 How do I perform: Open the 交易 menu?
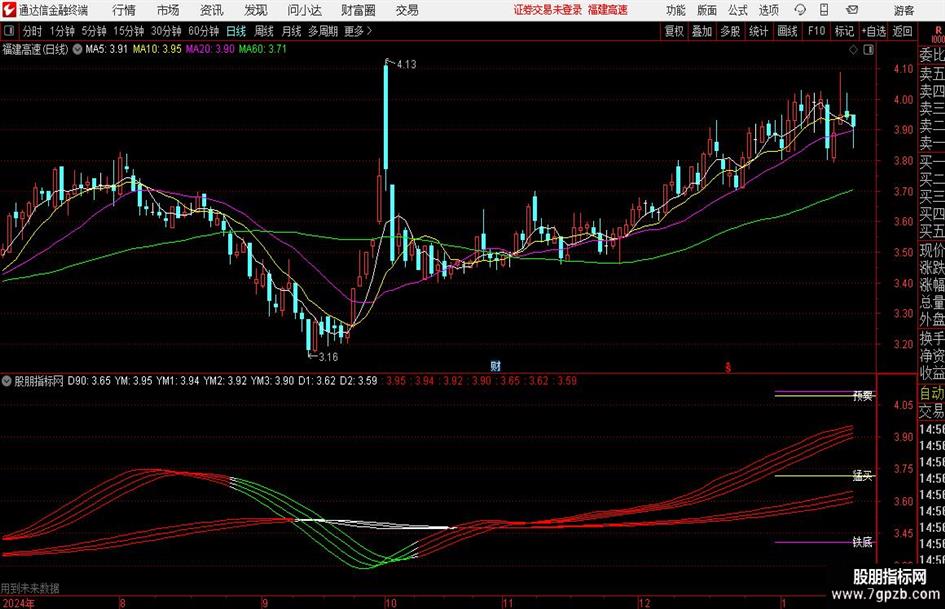[x=407, y=10]
